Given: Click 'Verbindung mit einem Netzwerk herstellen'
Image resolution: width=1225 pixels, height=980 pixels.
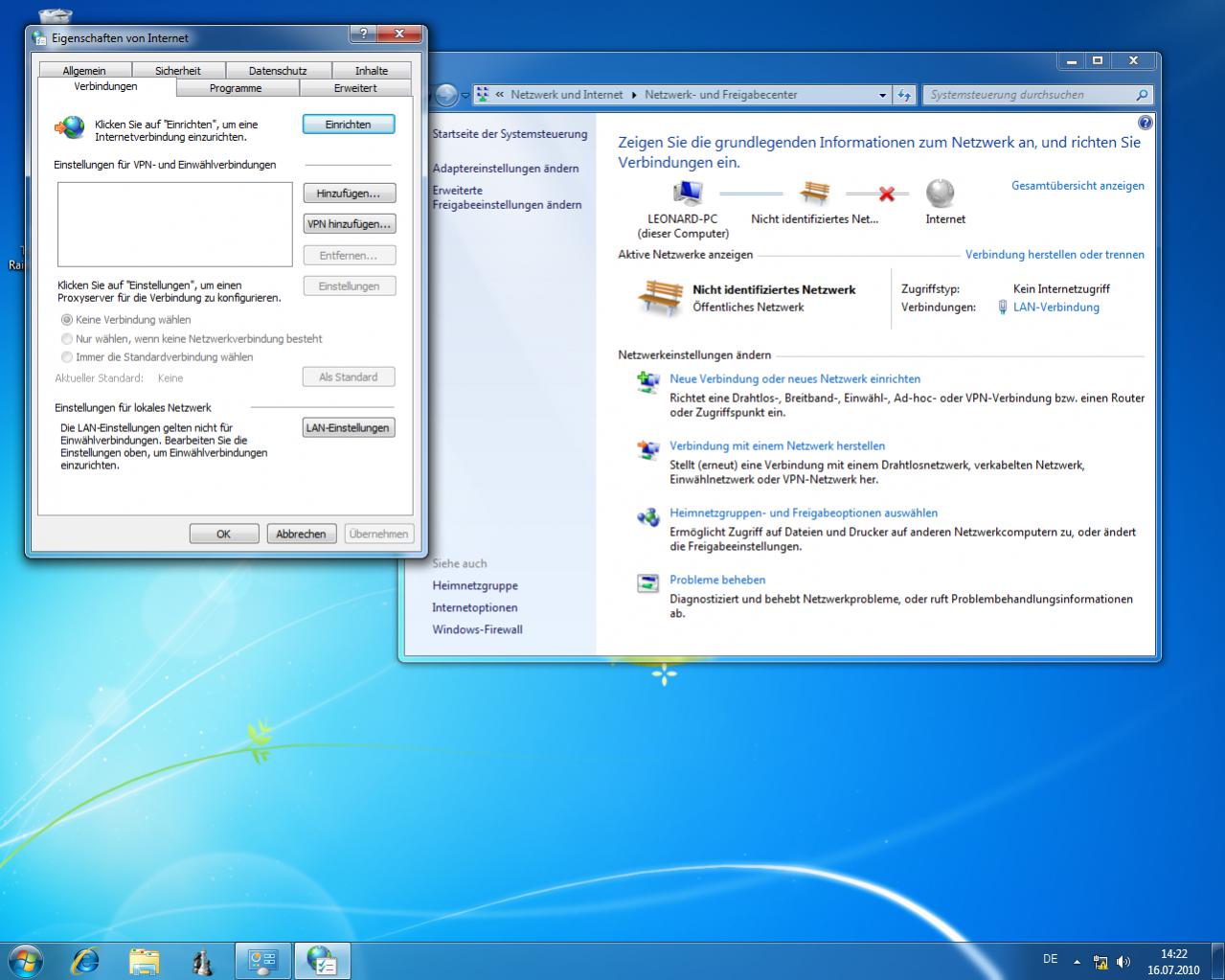Looking at the screenshot, I should [778, 446].
